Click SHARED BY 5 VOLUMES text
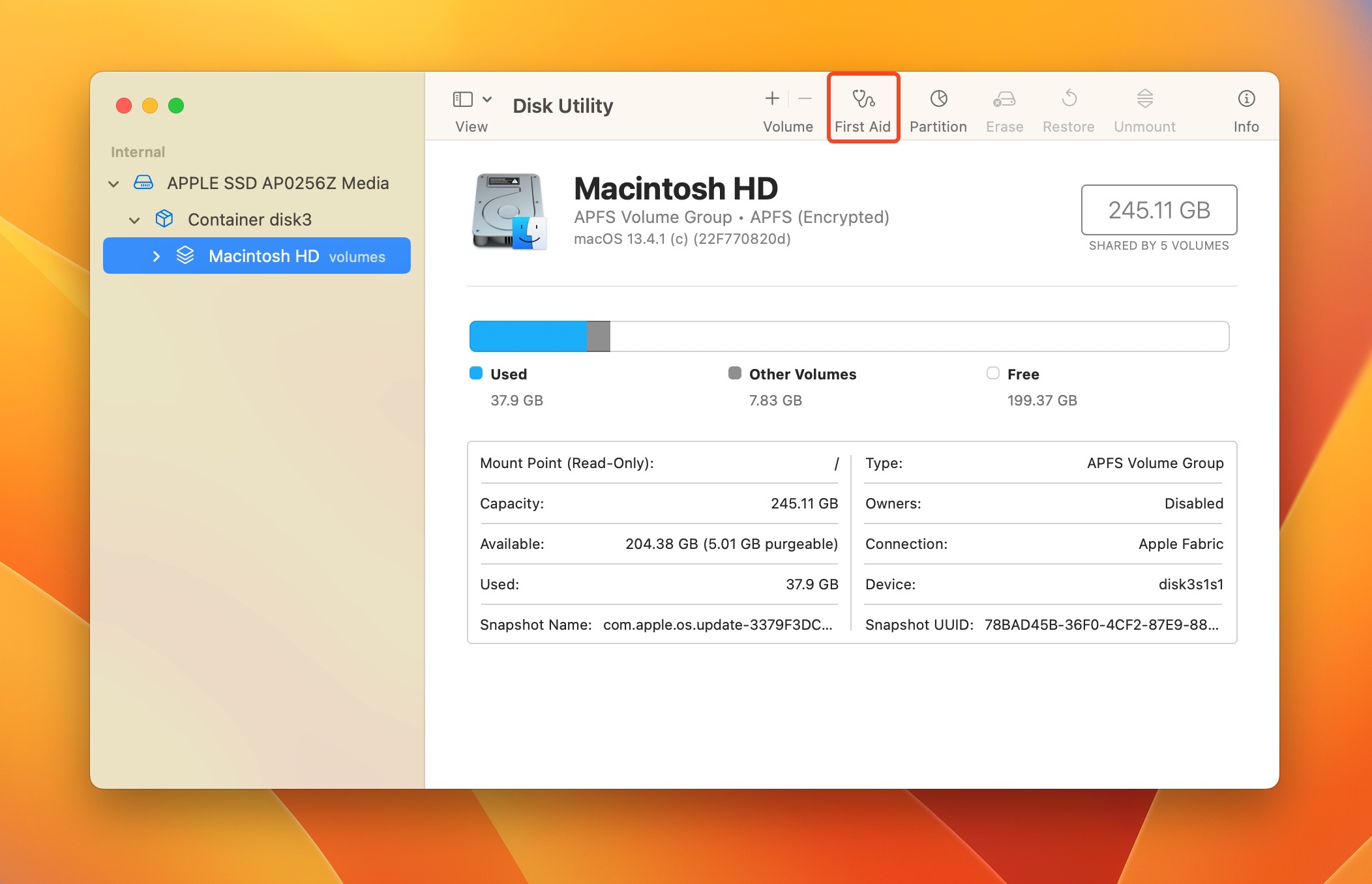This screenshot has height=884, width=1372. 1159,246
